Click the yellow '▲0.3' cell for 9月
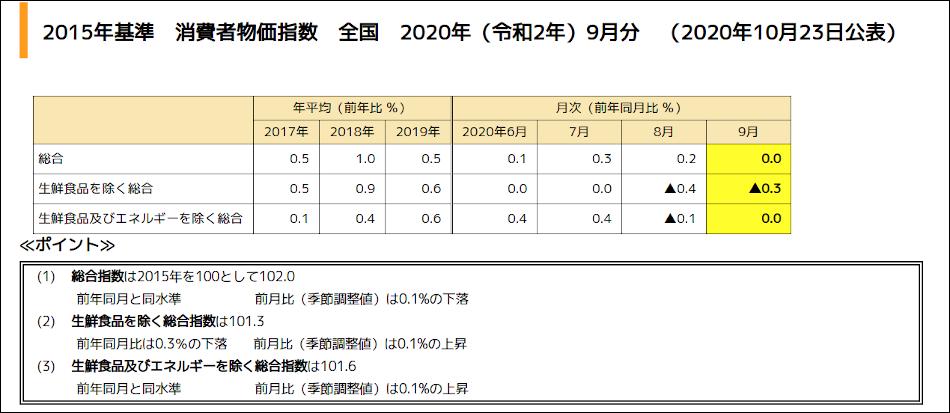 (x=749, y=189)
